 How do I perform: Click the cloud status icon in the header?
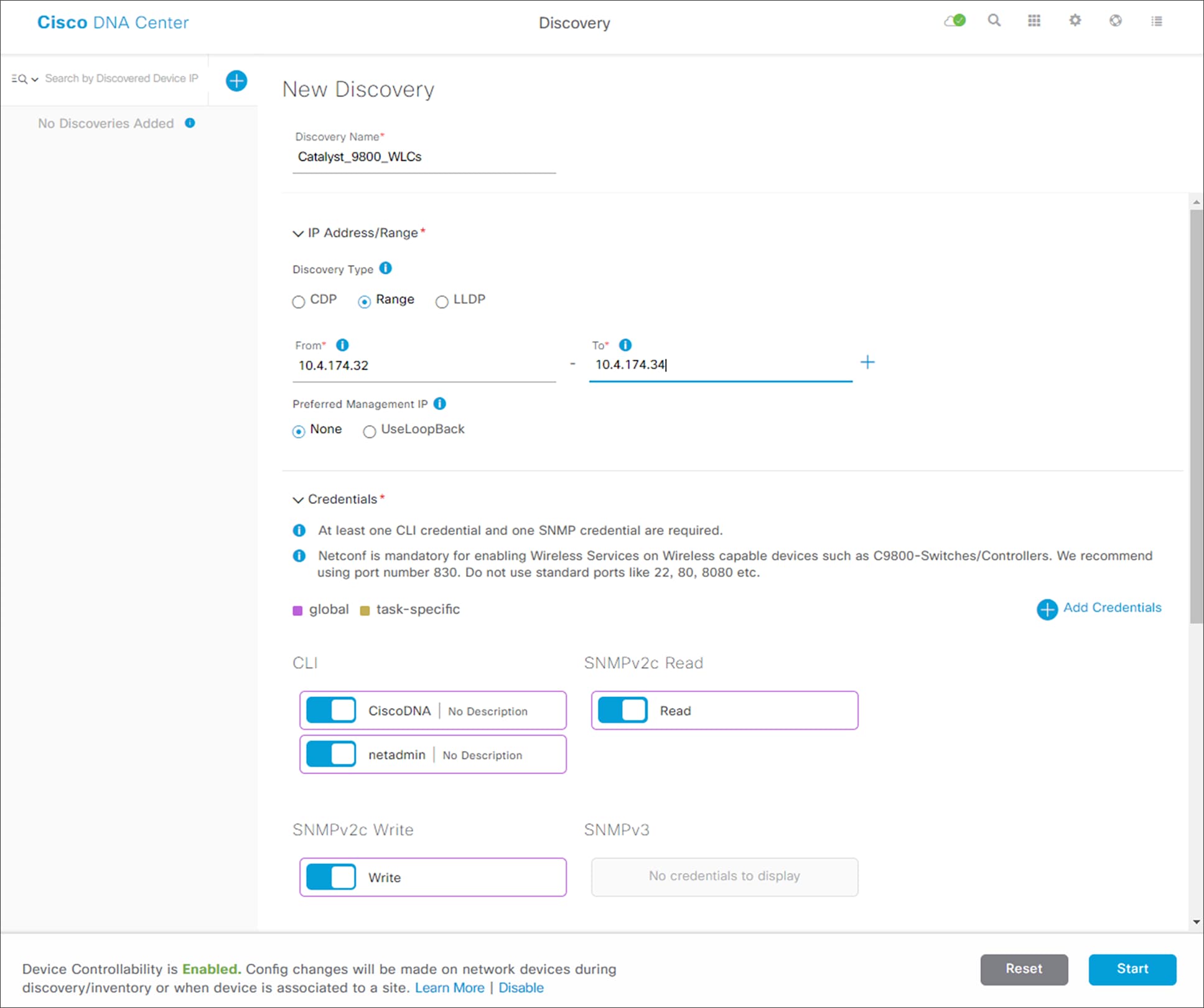pyautogui.click(x=954, y=21)
